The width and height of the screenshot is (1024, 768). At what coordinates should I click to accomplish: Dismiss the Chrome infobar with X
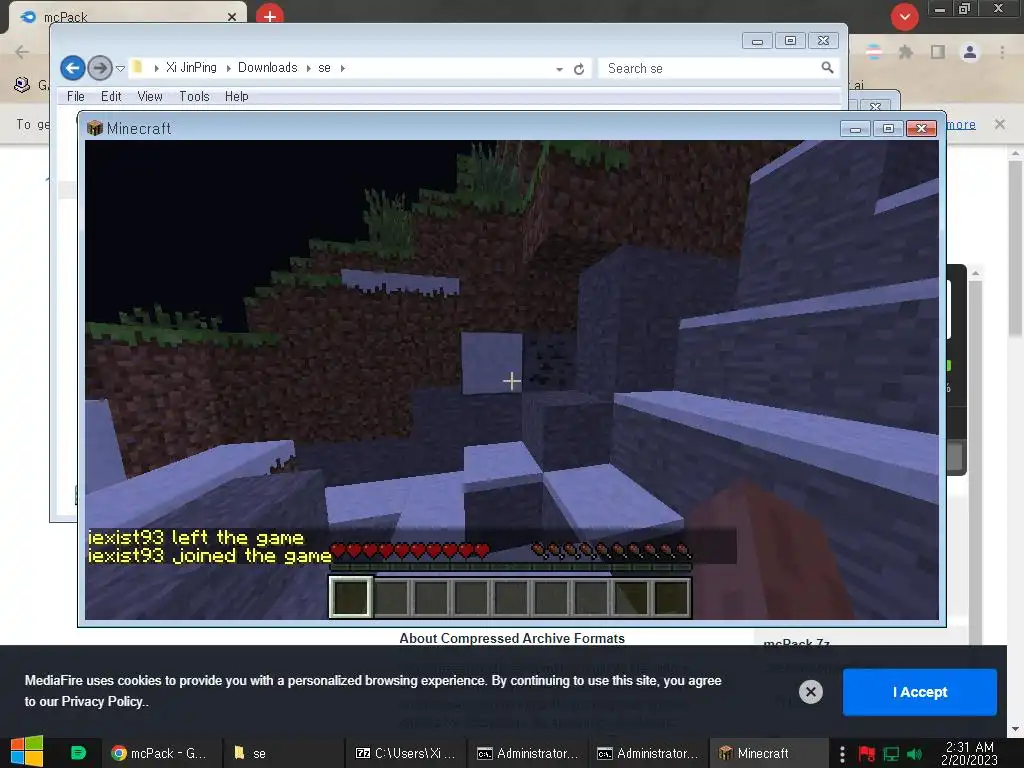[999, 124]
